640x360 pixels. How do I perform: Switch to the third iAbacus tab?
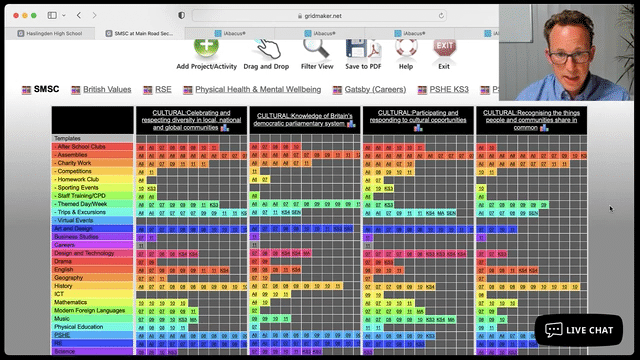coord(409,33)
